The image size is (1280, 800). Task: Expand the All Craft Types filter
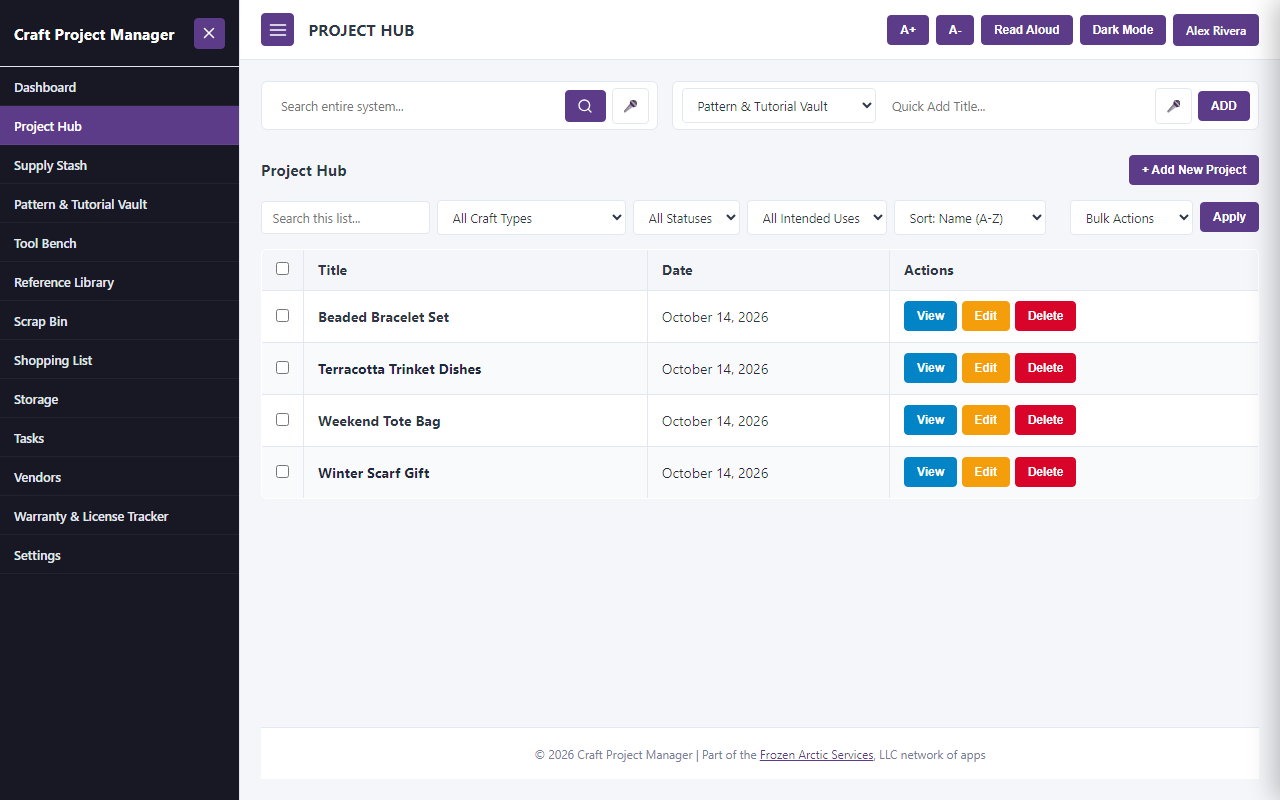531,218
